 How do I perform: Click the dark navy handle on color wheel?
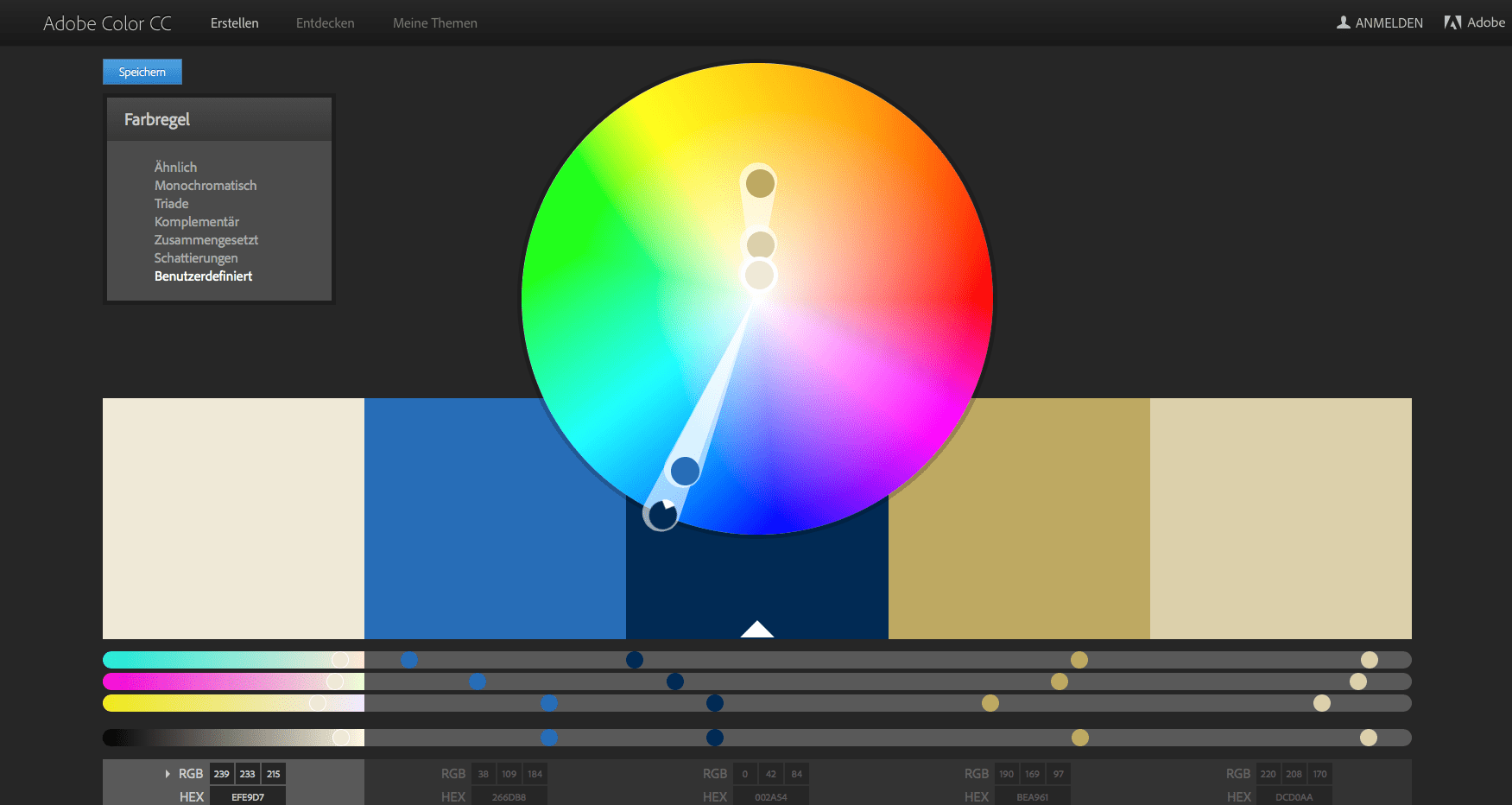(x=661, y=515)
